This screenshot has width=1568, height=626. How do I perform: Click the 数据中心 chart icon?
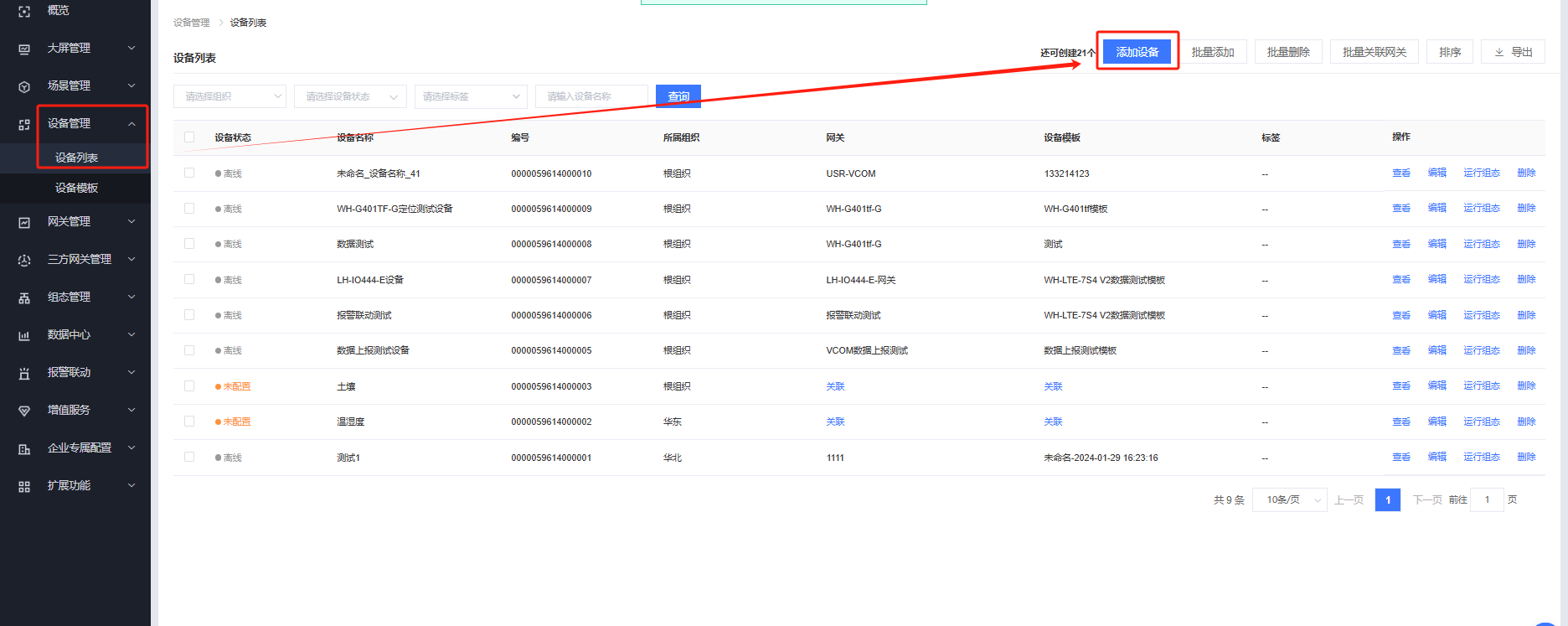[24, 335]
